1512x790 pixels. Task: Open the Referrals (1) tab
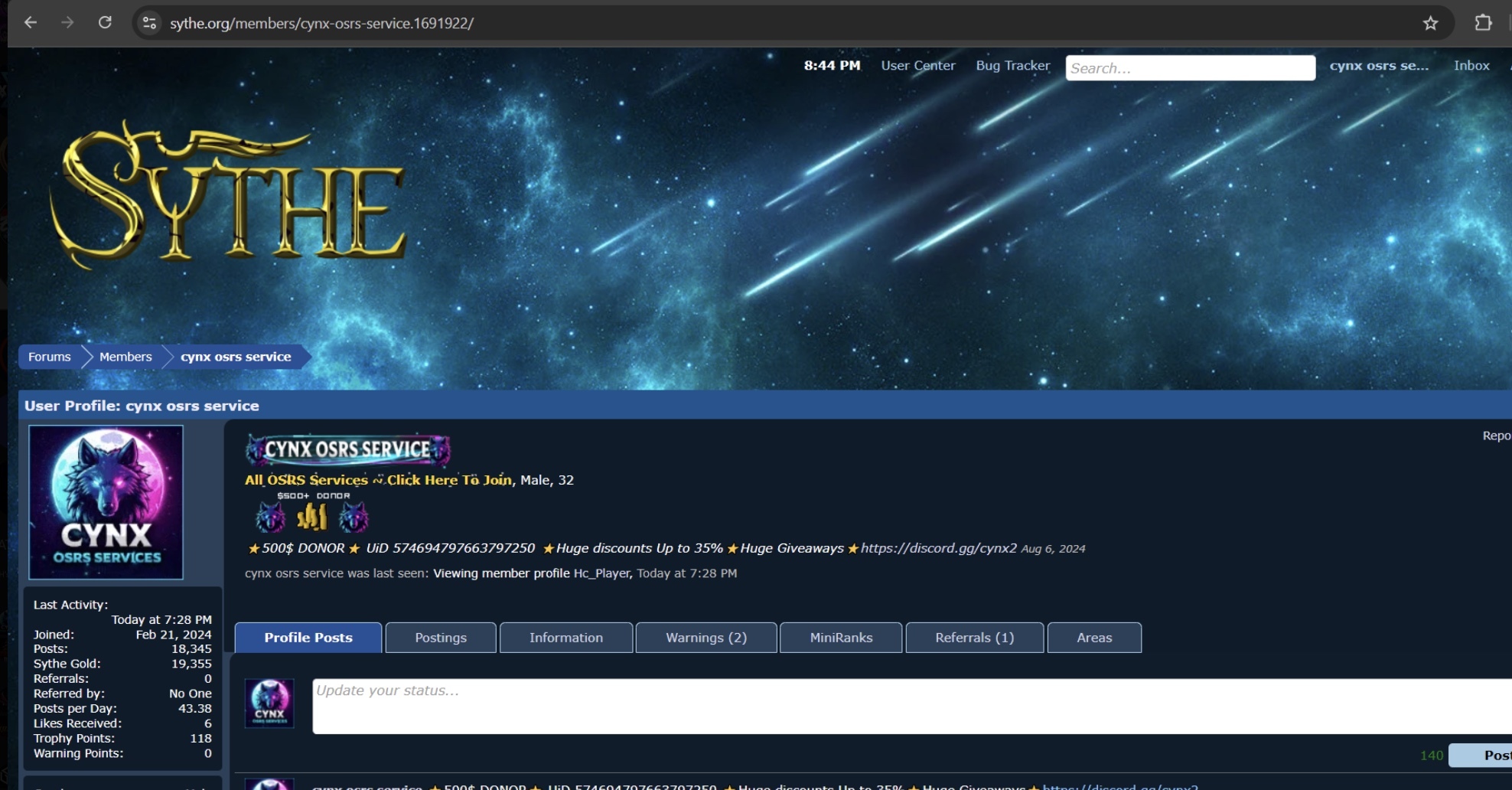(x=975, y=638)
